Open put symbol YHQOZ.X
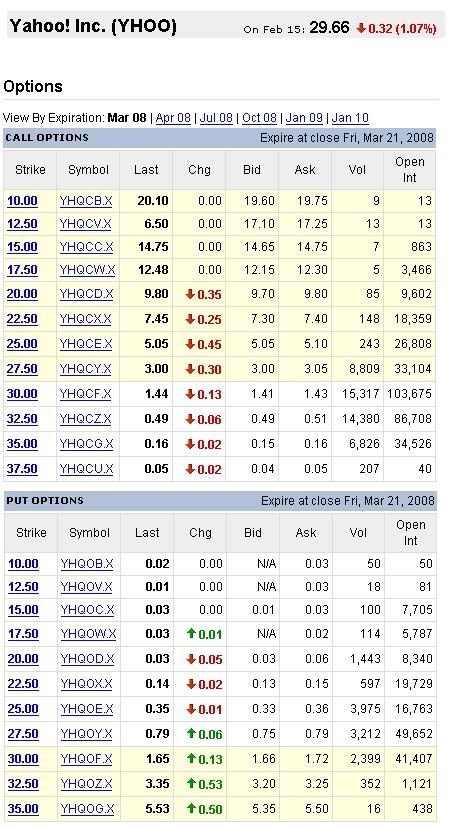 click(x=86, y=784)
